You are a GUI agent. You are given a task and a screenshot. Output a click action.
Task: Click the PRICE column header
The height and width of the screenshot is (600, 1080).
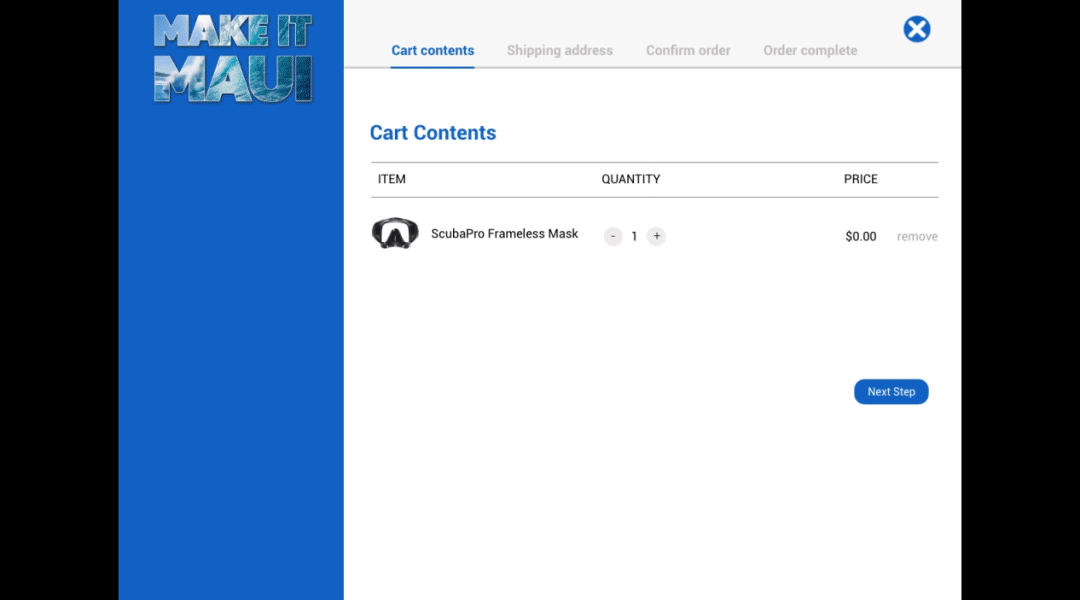(x=860, y=179)
